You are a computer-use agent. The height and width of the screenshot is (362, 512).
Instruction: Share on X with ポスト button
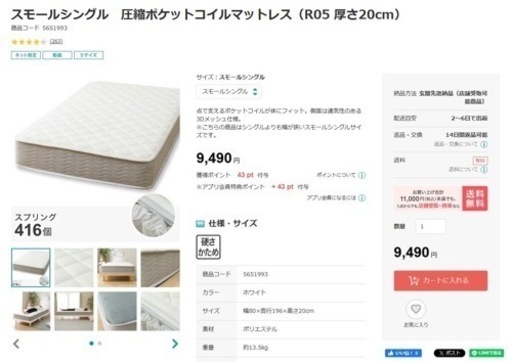click(x=449, y=353)
